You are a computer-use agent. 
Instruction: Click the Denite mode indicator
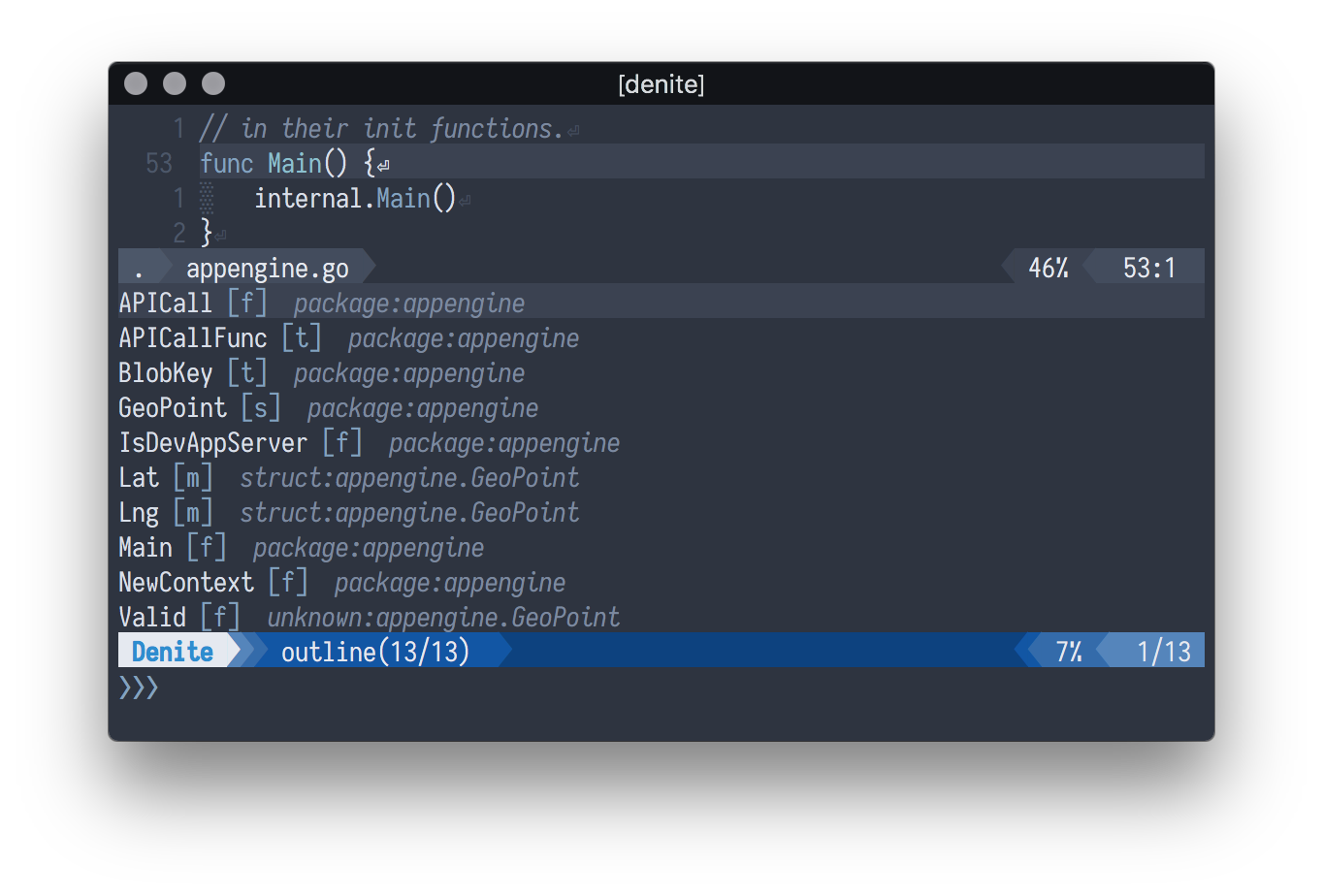click(173, 652)
